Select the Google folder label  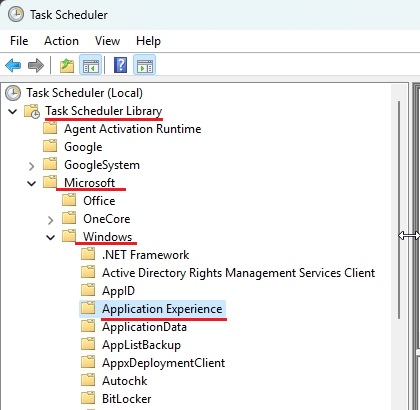(x=83, y=147)
